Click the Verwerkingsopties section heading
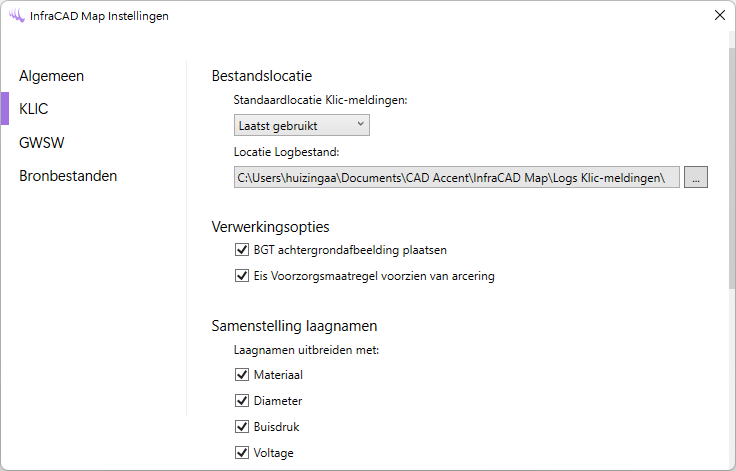736x471 pixels. [x=271, y=225]
